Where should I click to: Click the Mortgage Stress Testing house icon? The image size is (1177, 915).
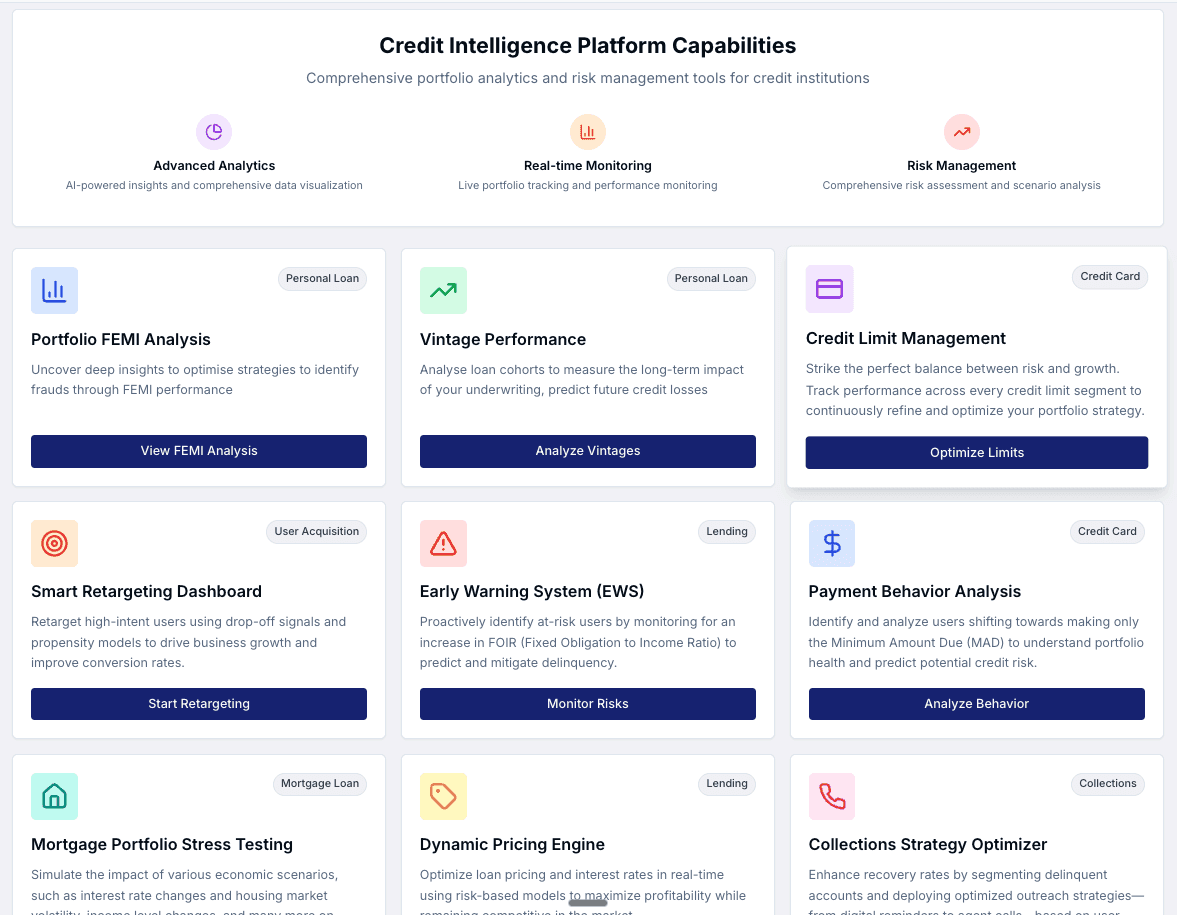[54, 796]
